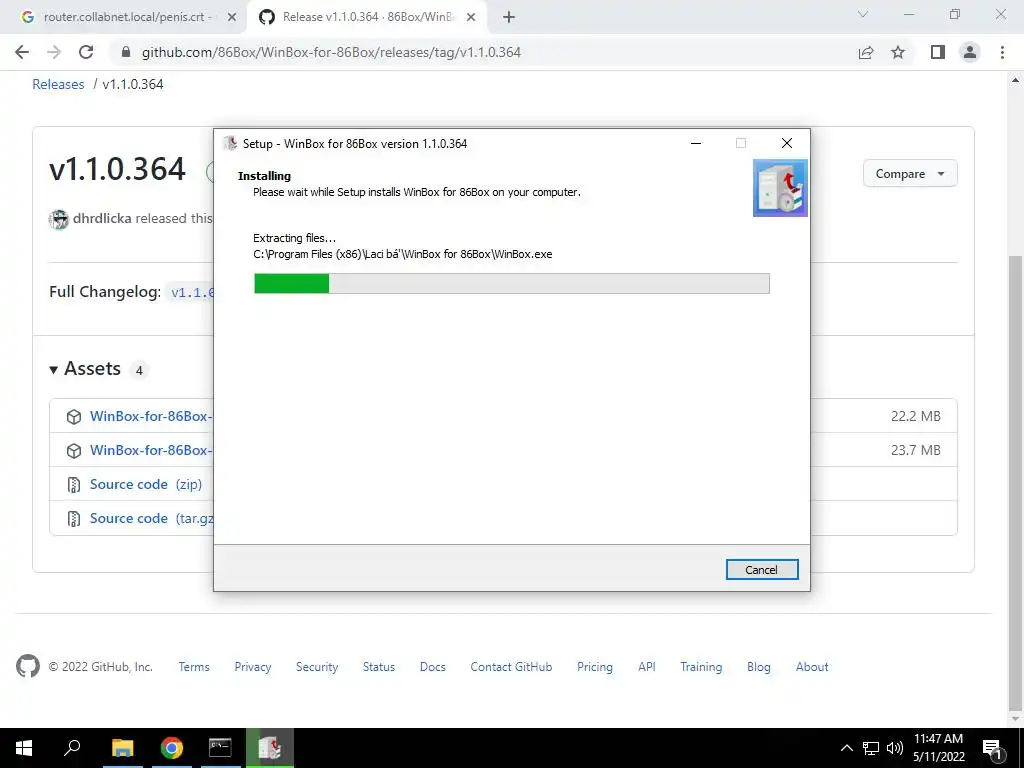Click the zip file icon for Source code
The height and width of the screenshot is (768, 1024).
pos(74,485)
